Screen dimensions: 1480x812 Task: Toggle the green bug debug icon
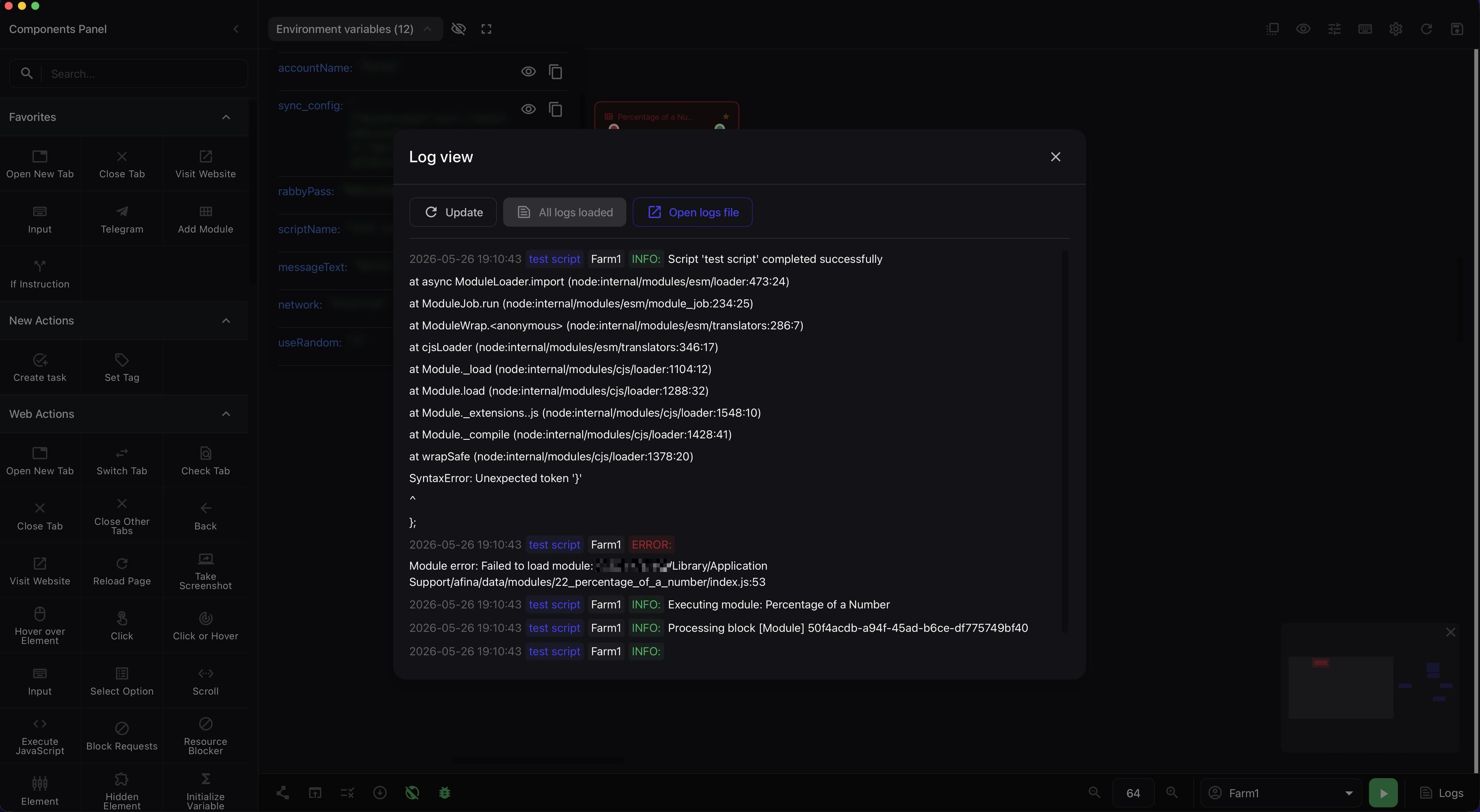(x=445, y=793)
